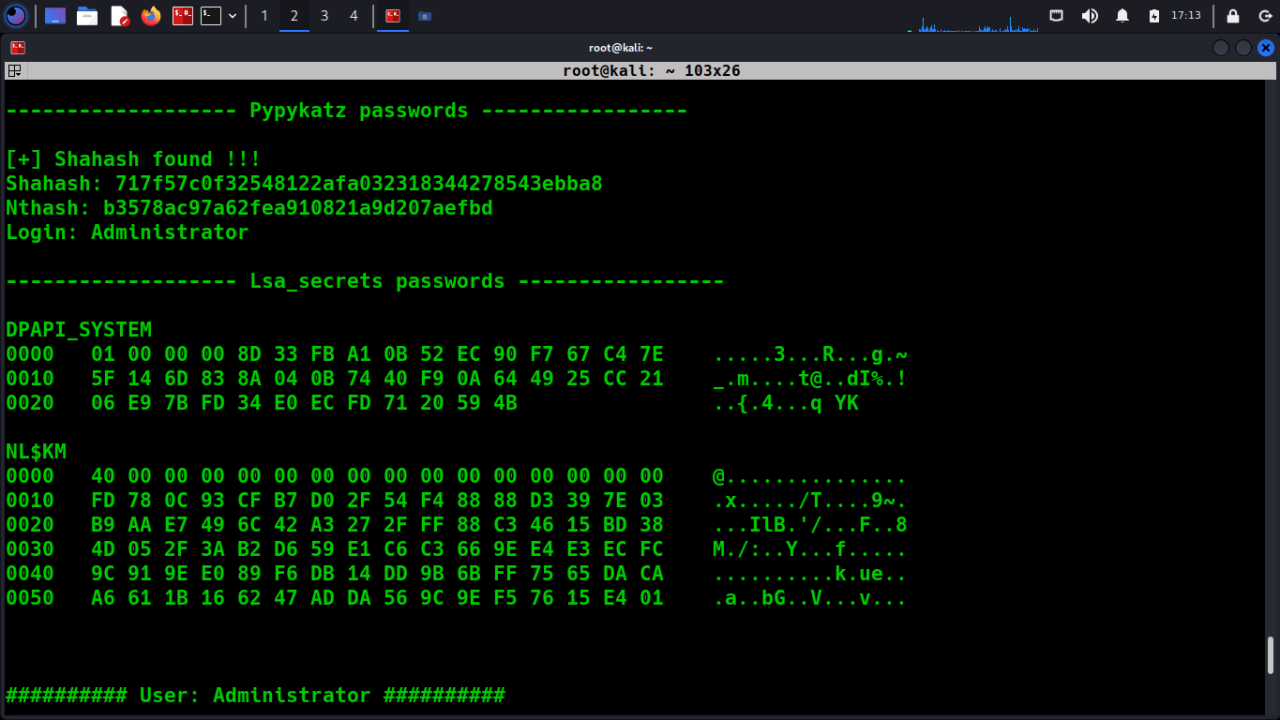Click the logout icon in the panel

(x=1265, y=15)
